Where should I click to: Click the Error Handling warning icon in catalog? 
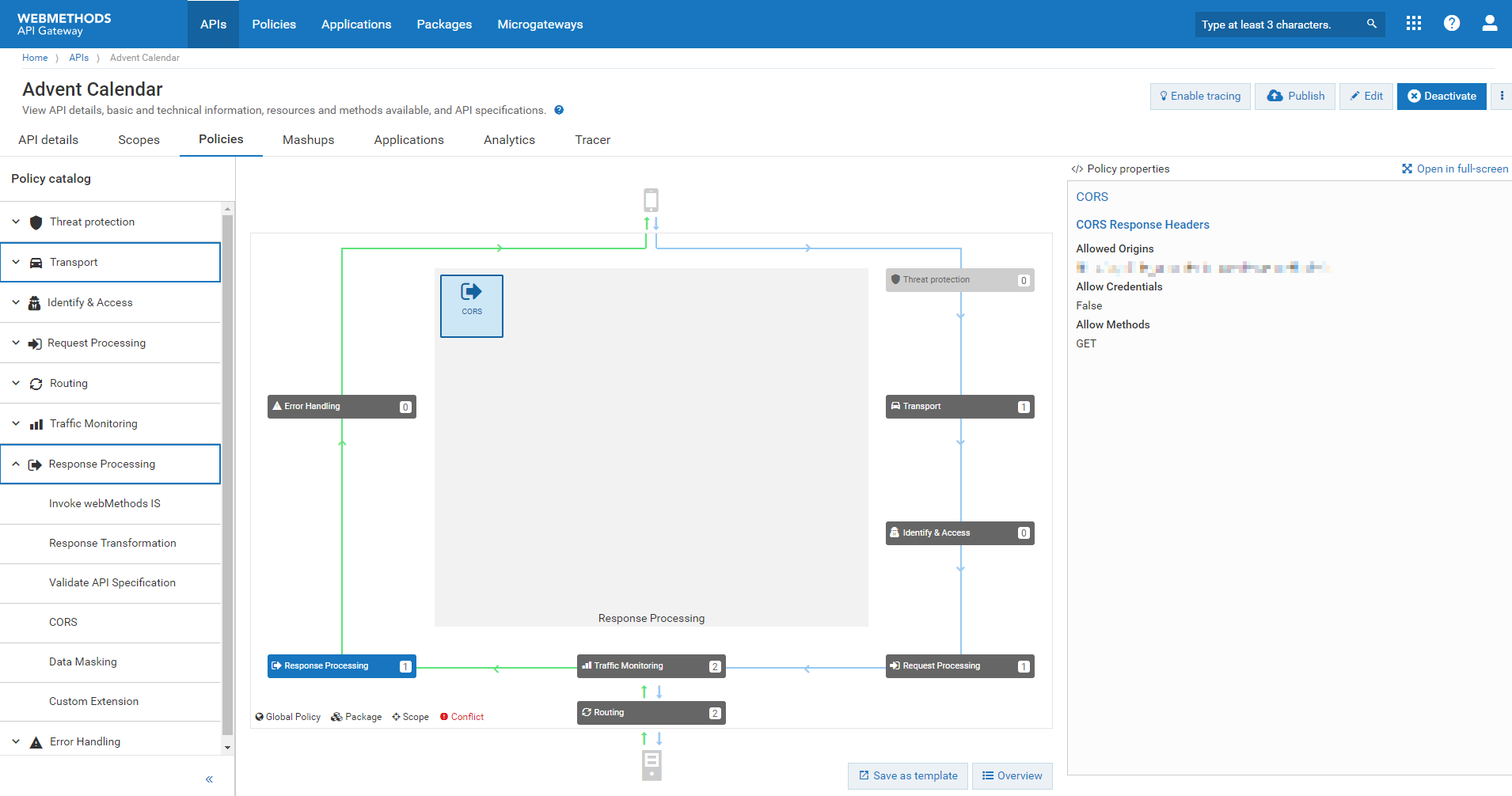pyautogui.click(x=36, y=742)
